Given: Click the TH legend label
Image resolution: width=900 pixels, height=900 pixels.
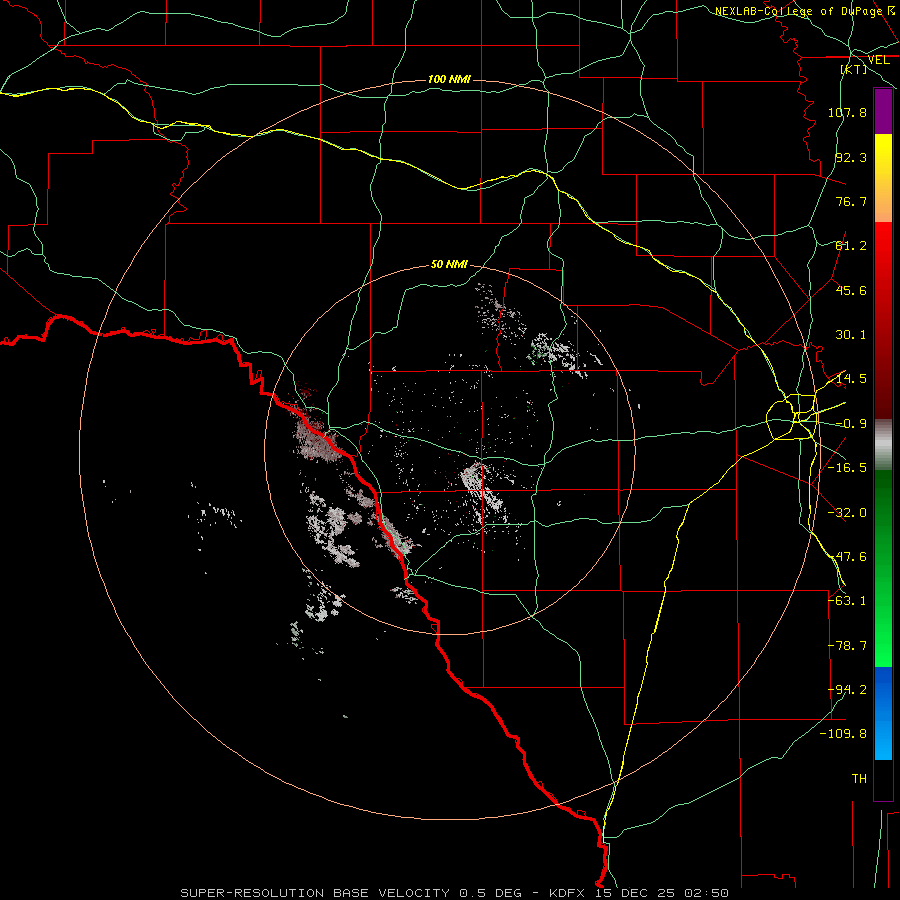Looking at the screenshot, I should point(859,779).
